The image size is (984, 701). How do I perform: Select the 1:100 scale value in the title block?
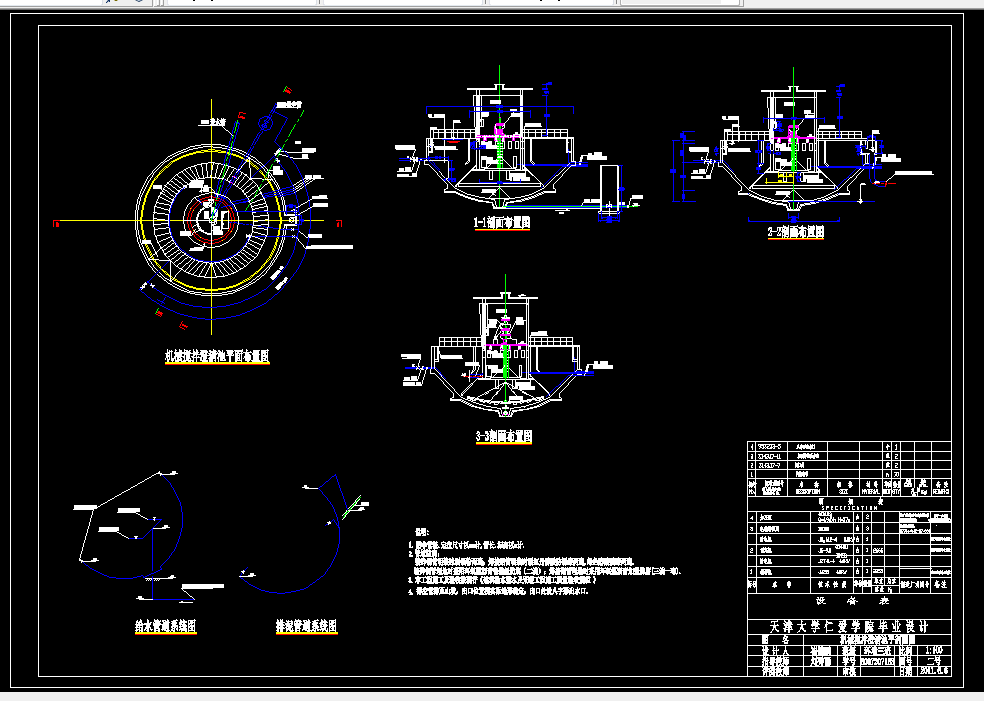click(x=934, y=650)
